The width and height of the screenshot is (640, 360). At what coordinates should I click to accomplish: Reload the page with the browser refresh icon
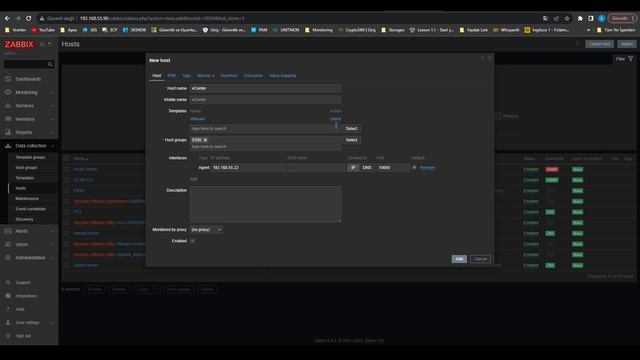(x=29, y=18)
